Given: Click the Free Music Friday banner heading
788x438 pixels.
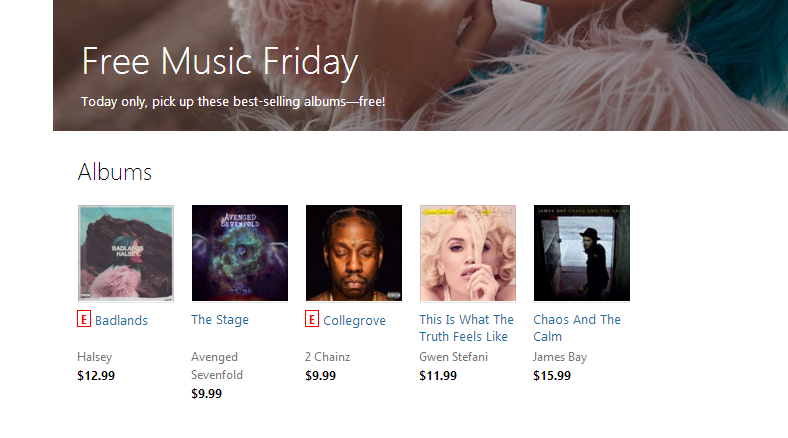Looking at the screenshot, I should tap(219, 62).
